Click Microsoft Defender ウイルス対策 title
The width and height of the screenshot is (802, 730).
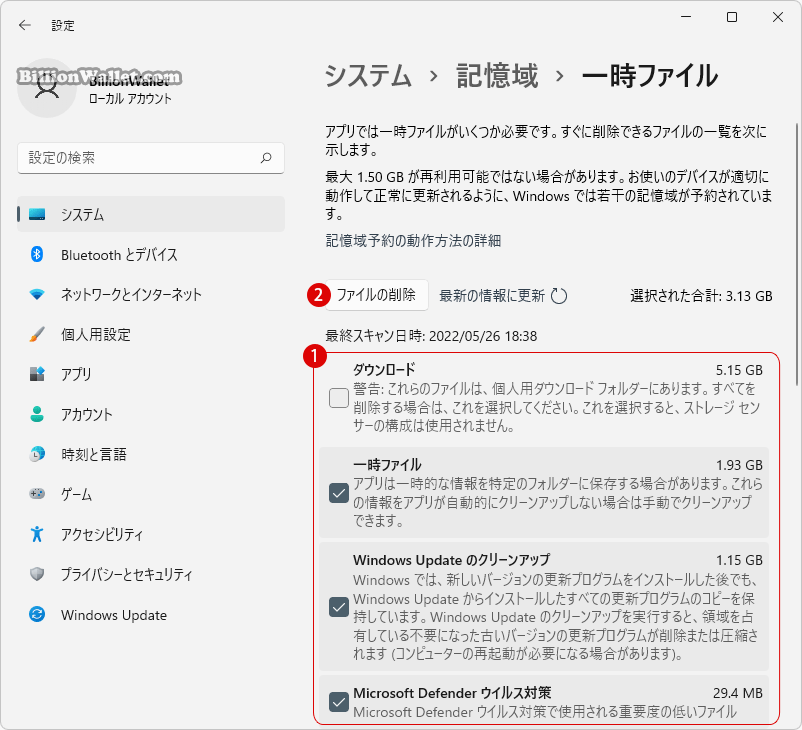(x=452, y=693)
